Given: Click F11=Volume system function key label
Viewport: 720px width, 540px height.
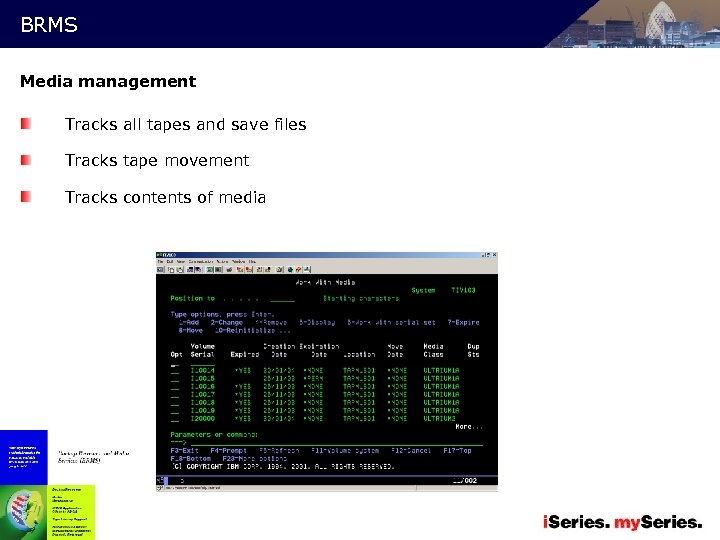Looking at the screenshot, I should 345,450.
